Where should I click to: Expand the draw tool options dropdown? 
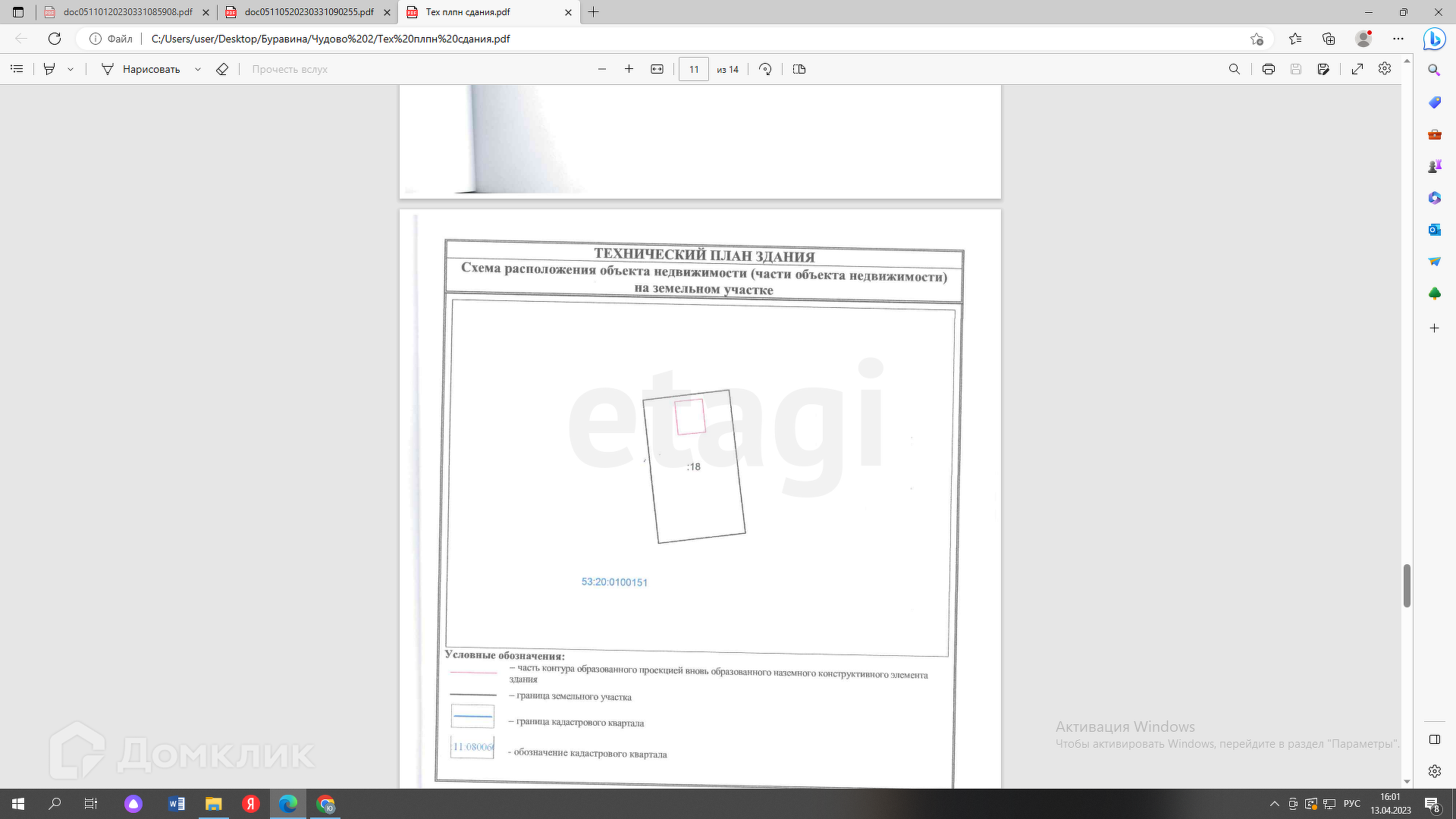point(198,69)
